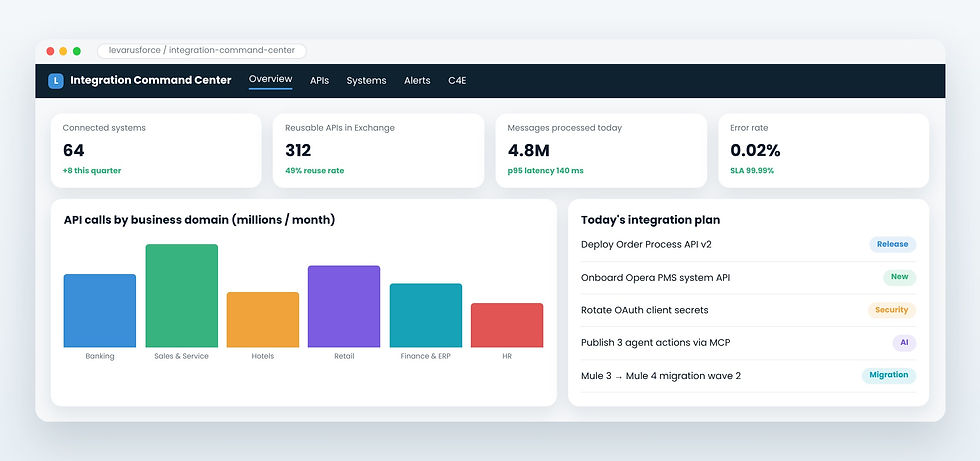The width and height of the screenshot is (980, 461).
Task: Click the green window maximize dot
Action: [x=77, y=51]
